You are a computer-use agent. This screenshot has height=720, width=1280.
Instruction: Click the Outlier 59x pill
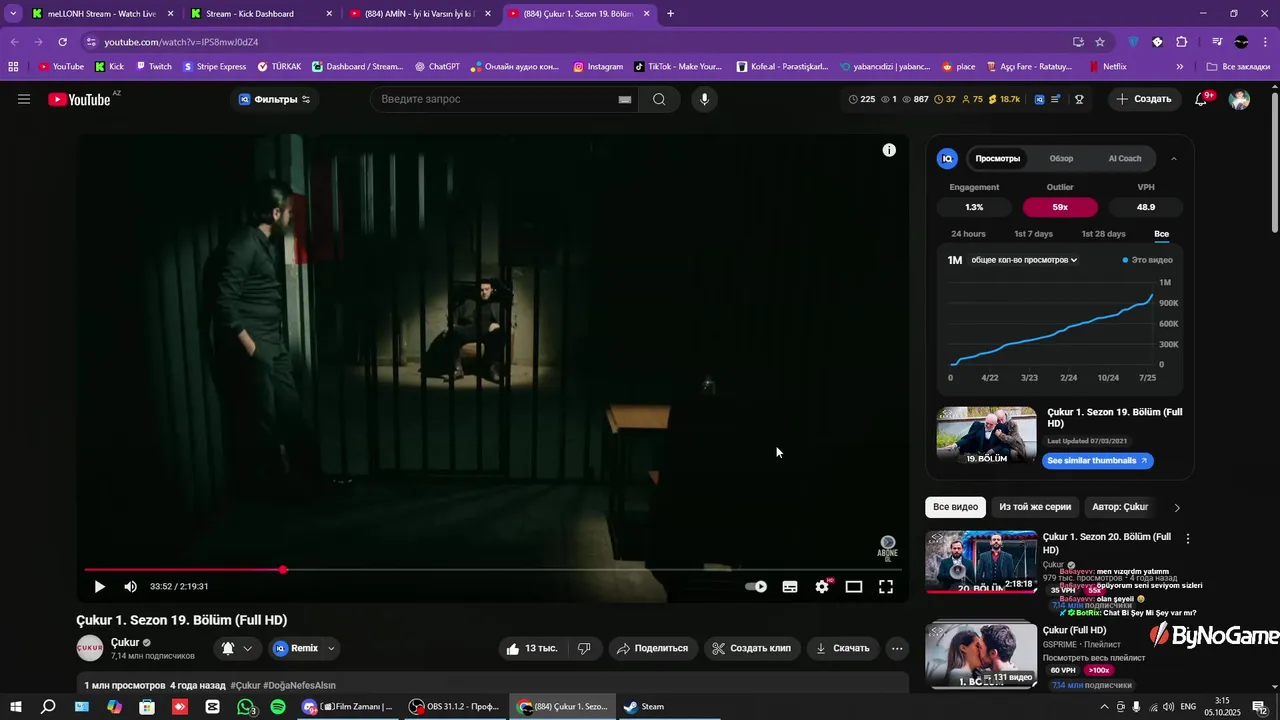(x=1060, y=207)
